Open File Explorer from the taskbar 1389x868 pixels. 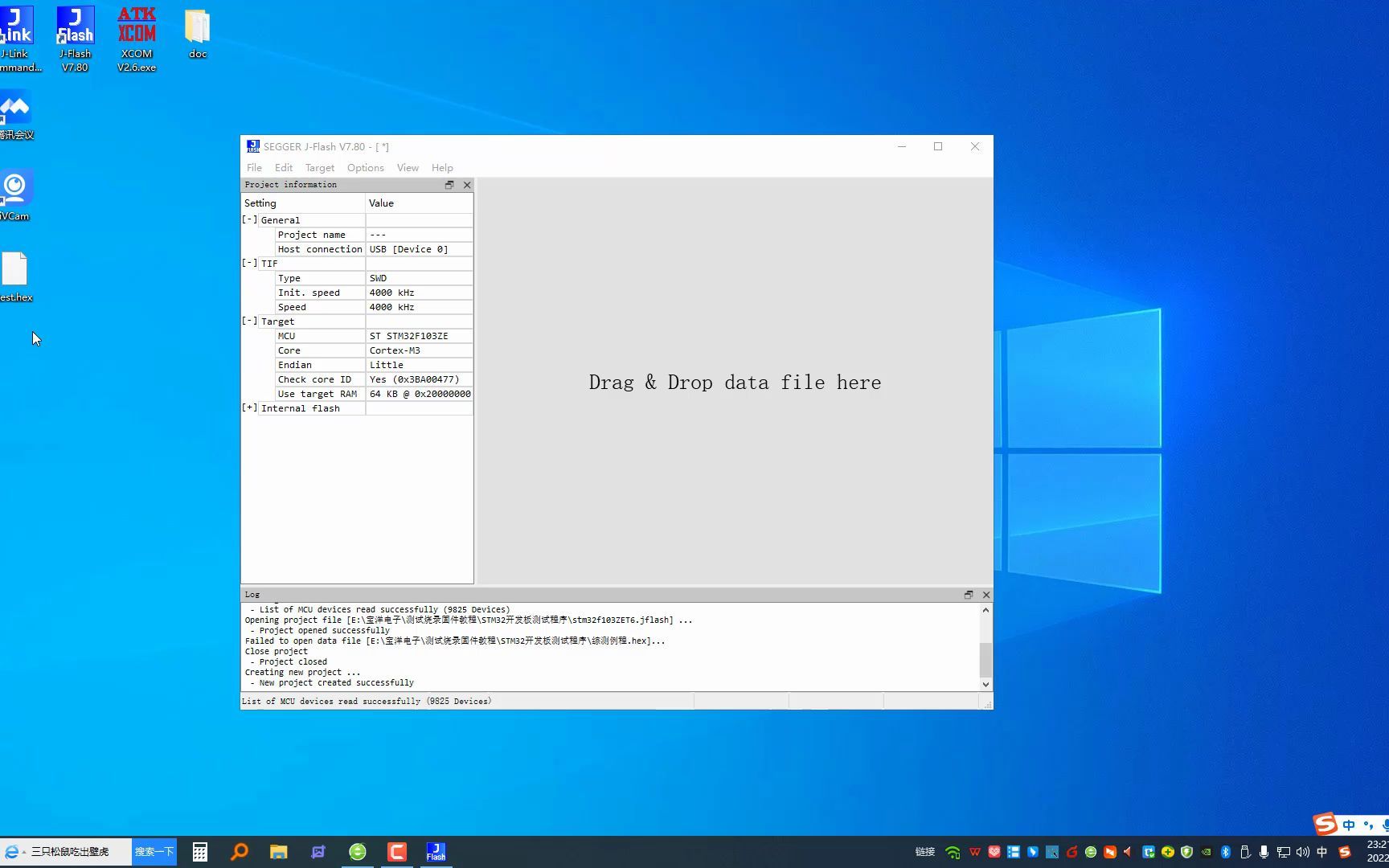tap(279, 852)
